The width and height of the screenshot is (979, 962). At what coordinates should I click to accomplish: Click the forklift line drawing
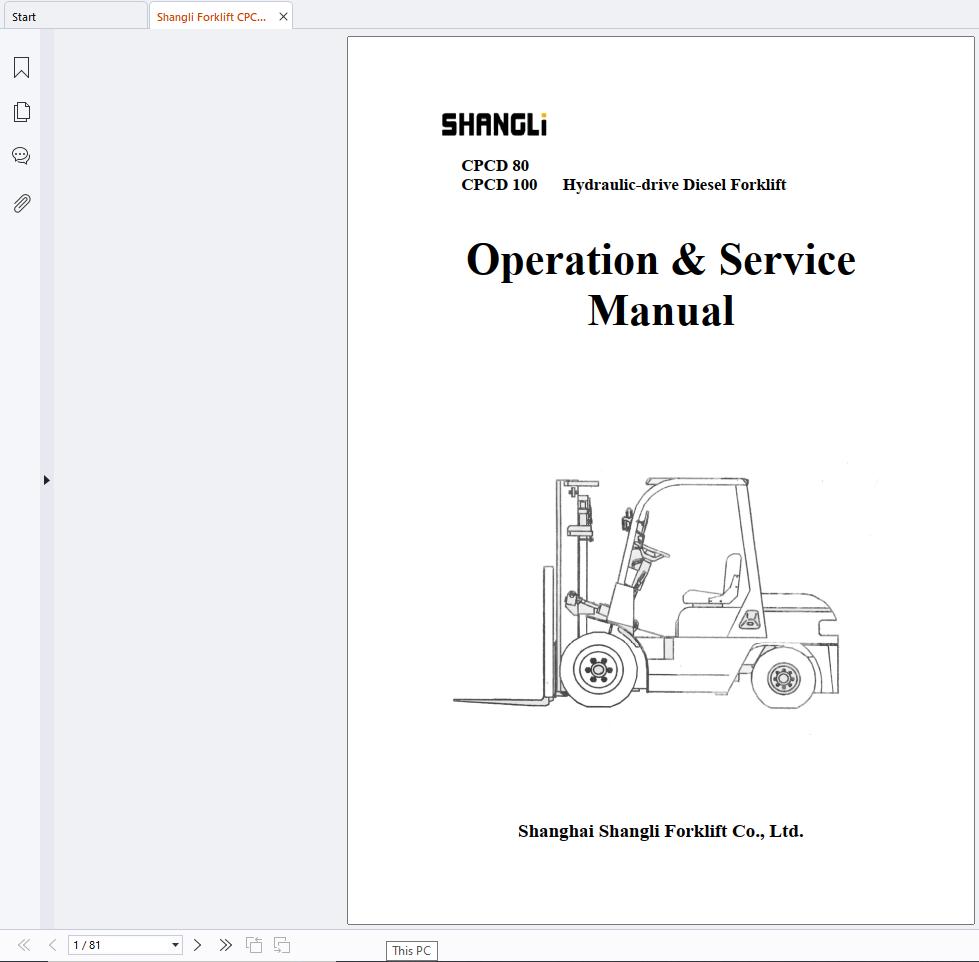(646, 592)
